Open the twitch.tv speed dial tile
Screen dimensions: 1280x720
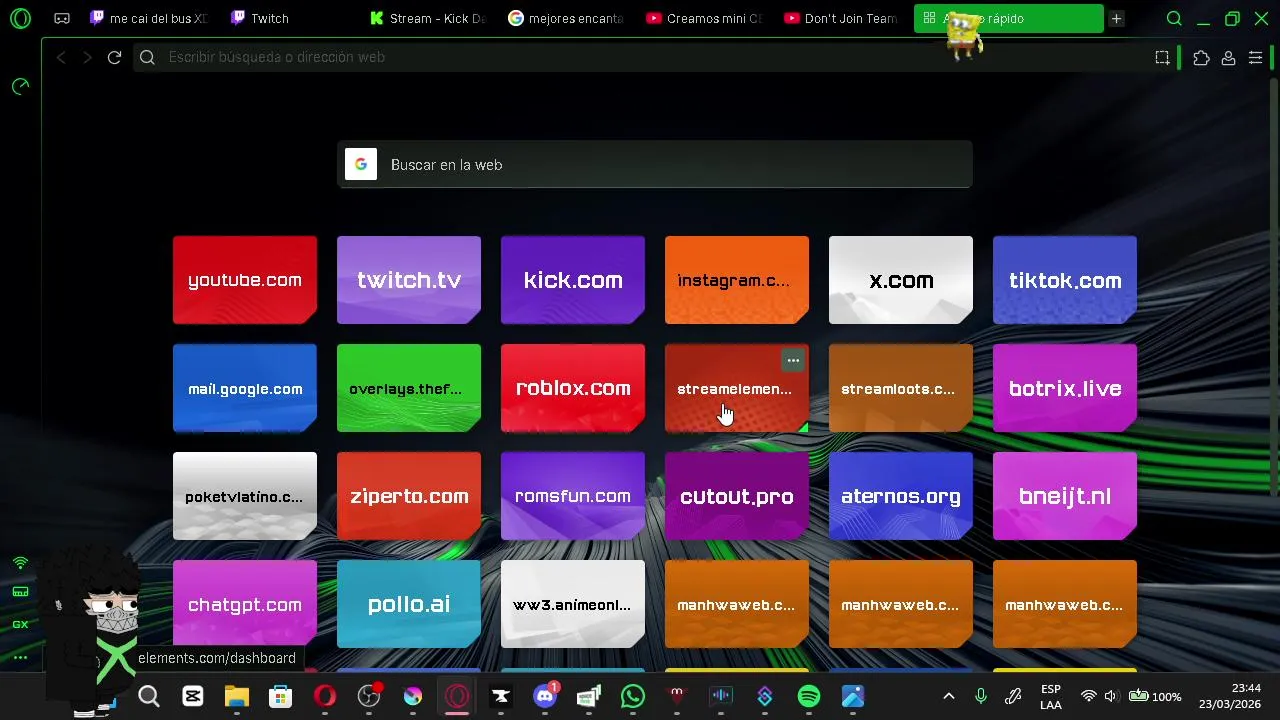point(409,280)
